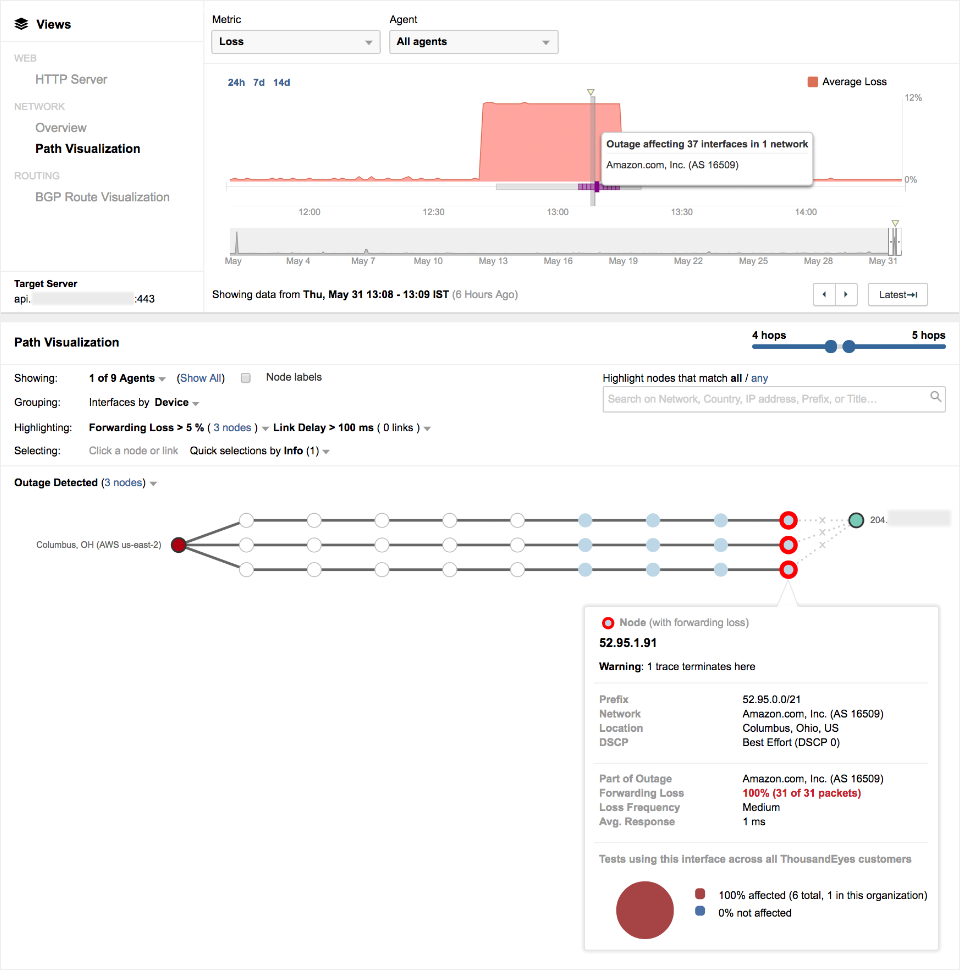
Task: Click the hops range slider handle
Action: (x=831, y=347)
